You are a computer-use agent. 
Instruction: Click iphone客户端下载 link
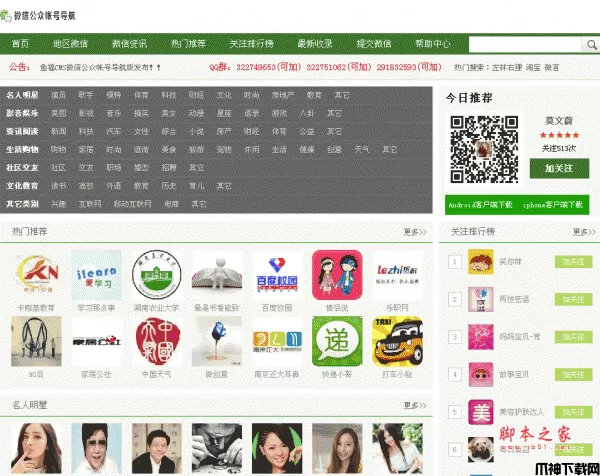tap(553, 205)
